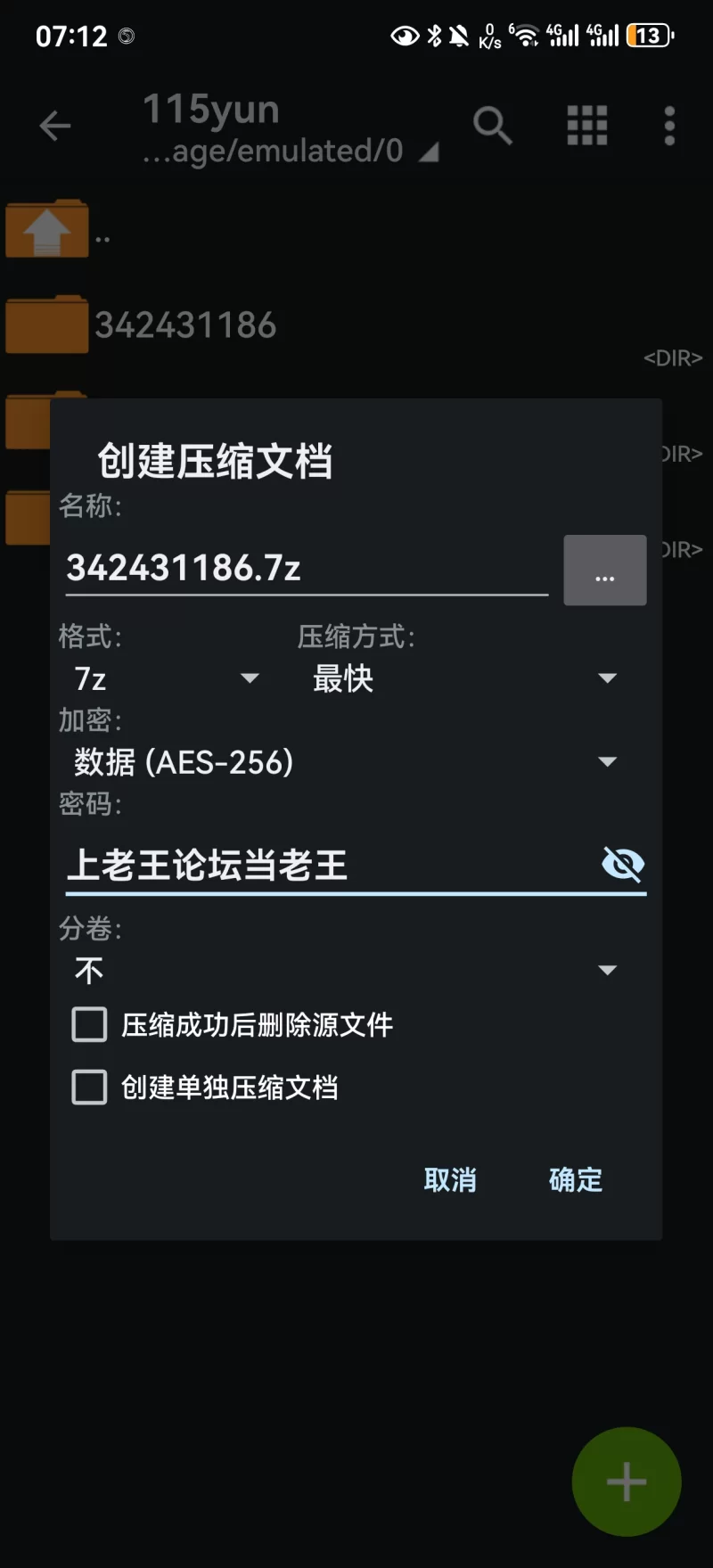The height and width of the screenshot is (1568, 713).
Task: Expand the storage path dropdown triangle
Action: (429, 153)
